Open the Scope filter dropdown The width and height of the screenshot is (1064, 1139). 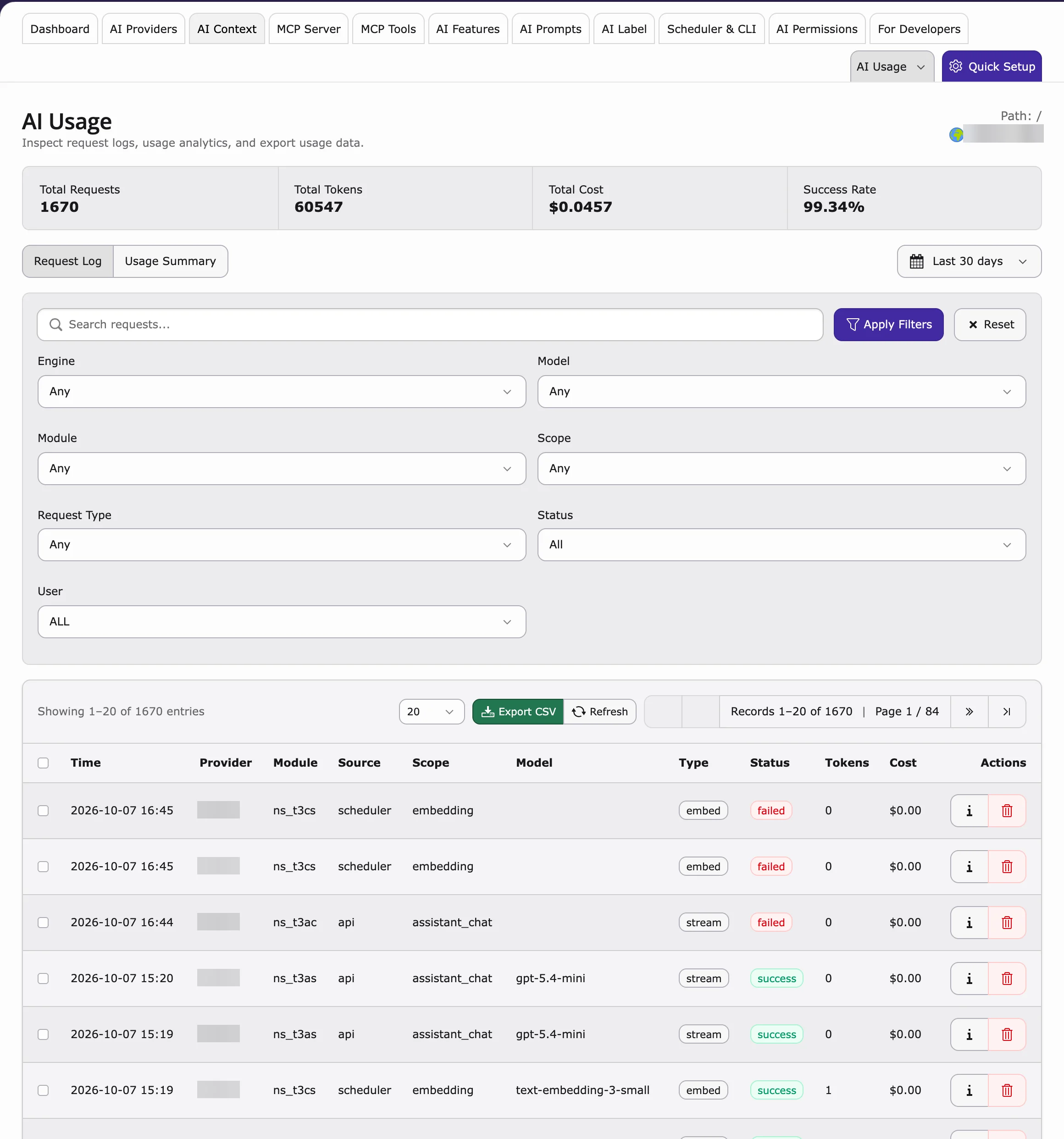point(781,468)
